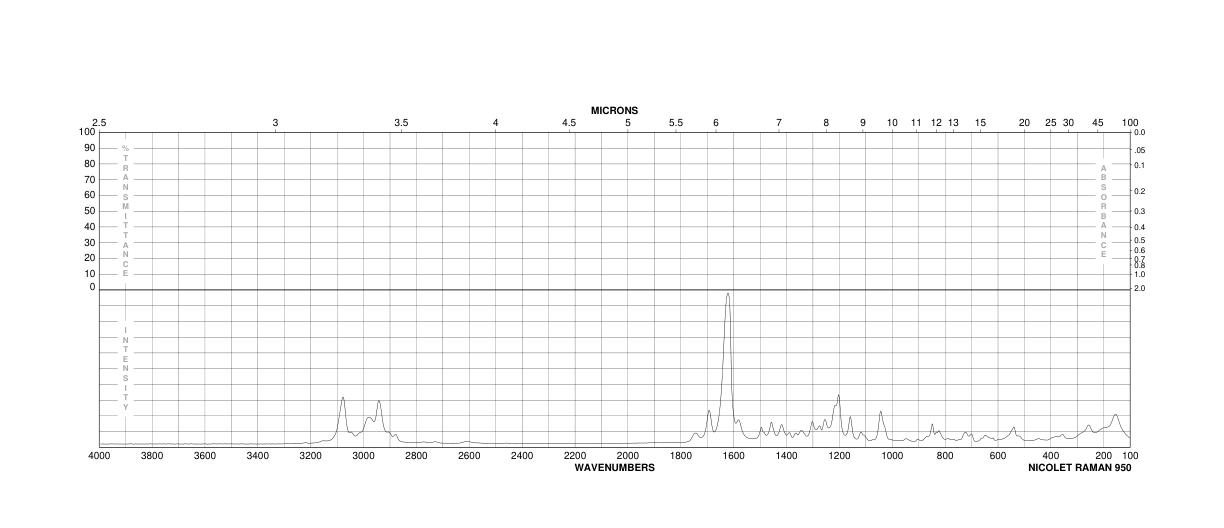The image size is (1224, 528).
Task: Click the 5.5 microns tick label
Action: tap(676, 123)
